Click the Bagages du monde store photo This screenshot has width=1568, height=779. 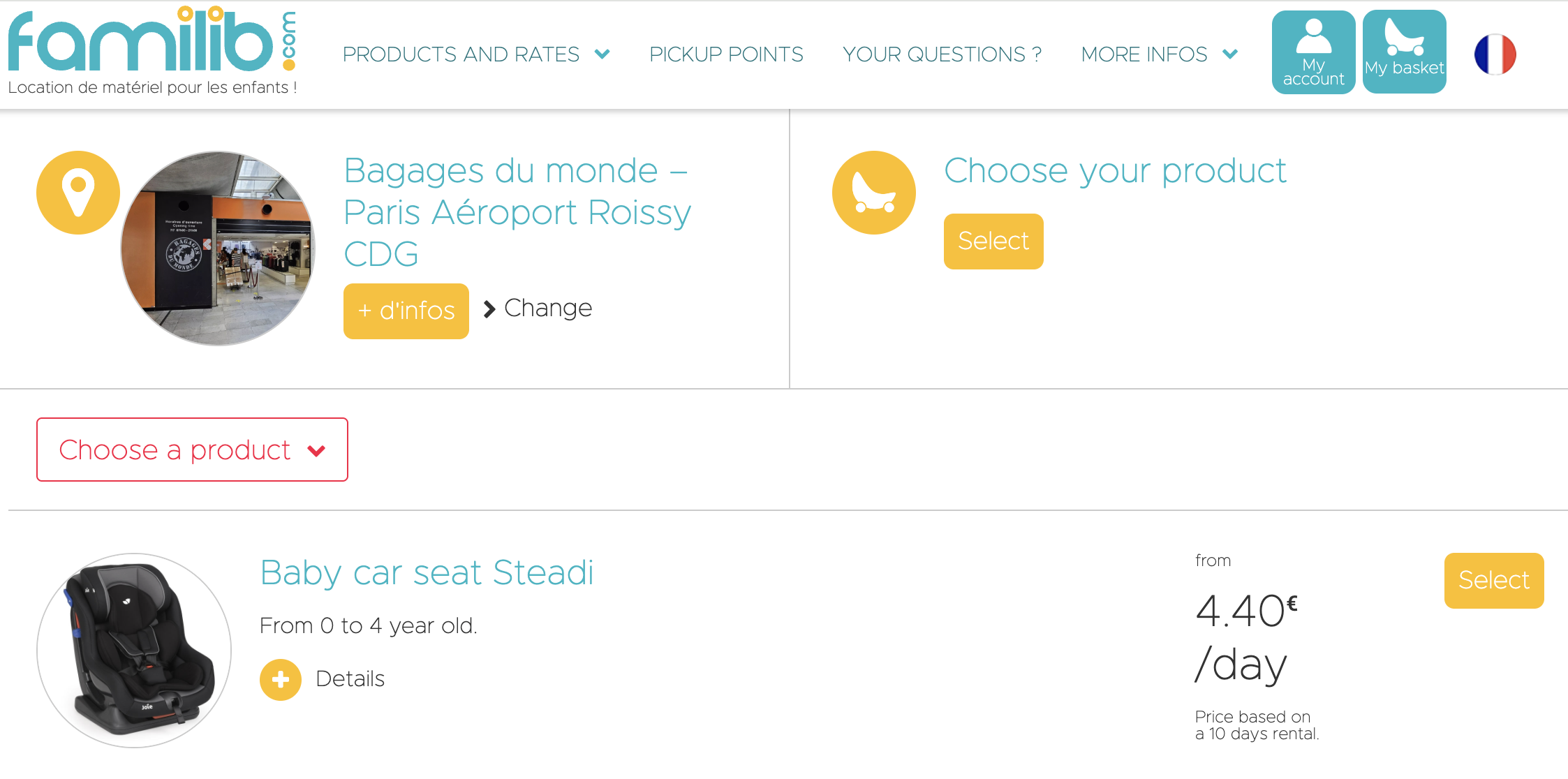point(218,248)
